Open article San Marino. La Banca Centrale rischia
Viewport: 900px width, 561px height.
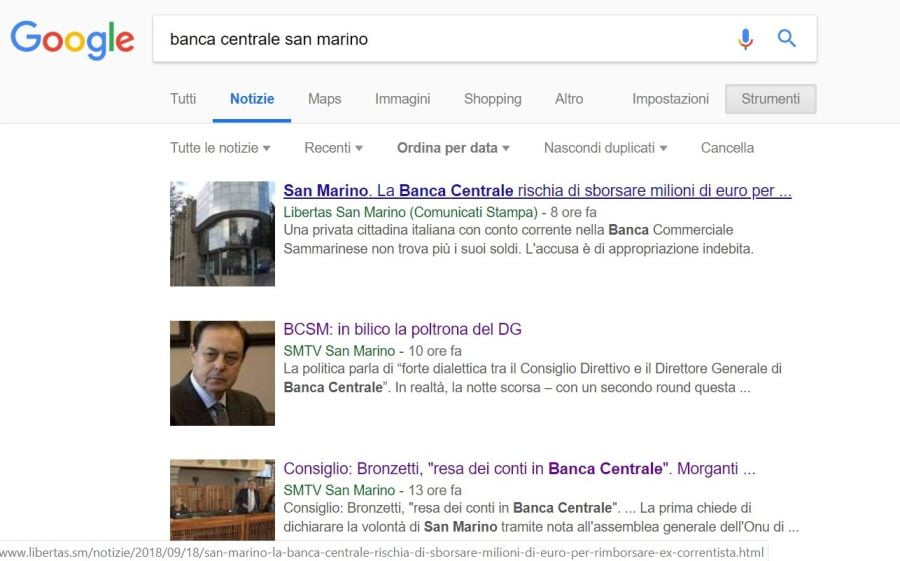[x=537, y=191]
